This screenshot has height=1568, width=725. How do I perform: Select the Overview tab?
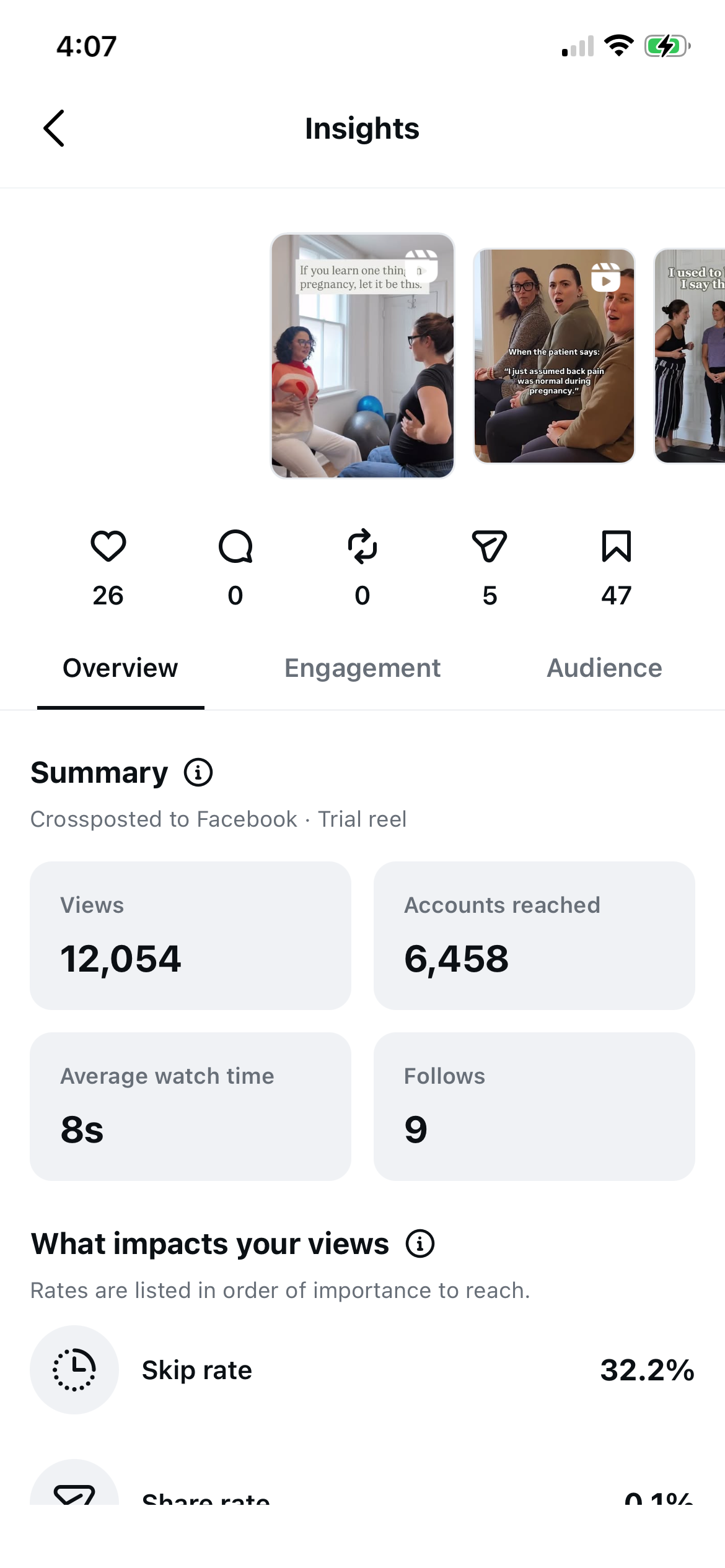120,668
